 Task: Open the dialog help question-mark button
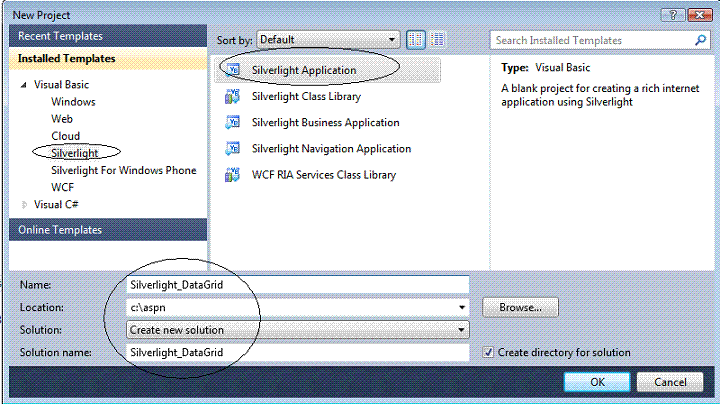click(x=673, y=15)
